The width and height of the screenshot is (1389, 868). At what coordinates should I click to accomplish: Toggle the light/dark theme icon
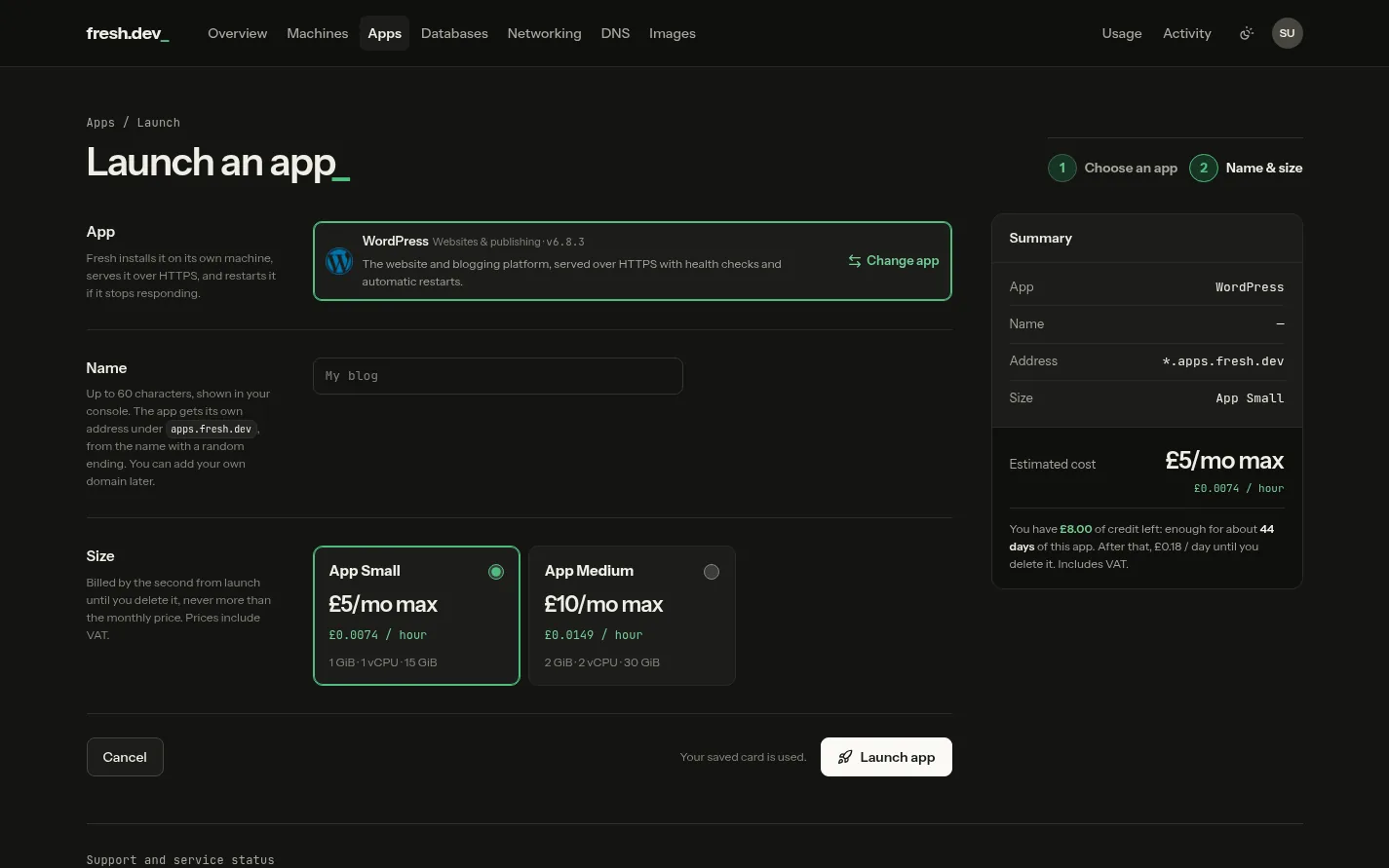(1246, 33)
